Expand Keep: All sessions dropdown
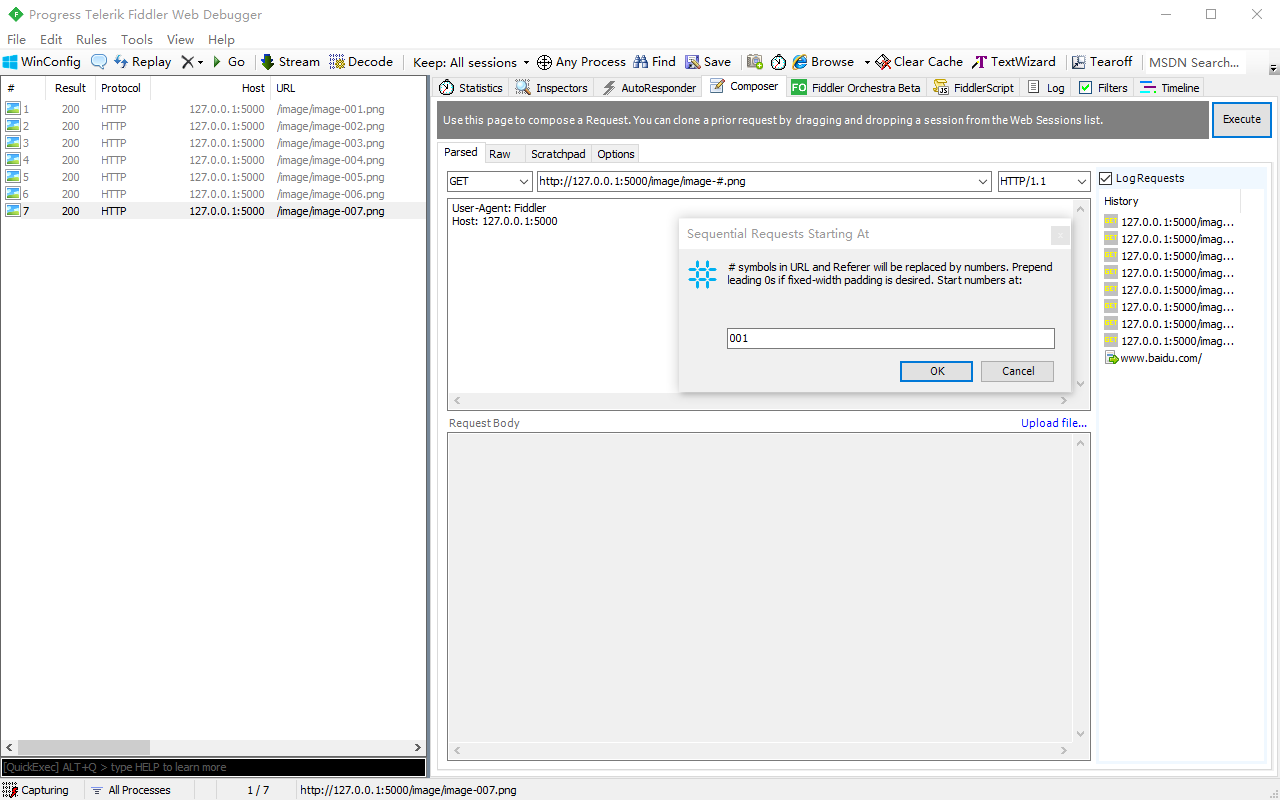This screenshot has width=1280, height=800. 526,62
